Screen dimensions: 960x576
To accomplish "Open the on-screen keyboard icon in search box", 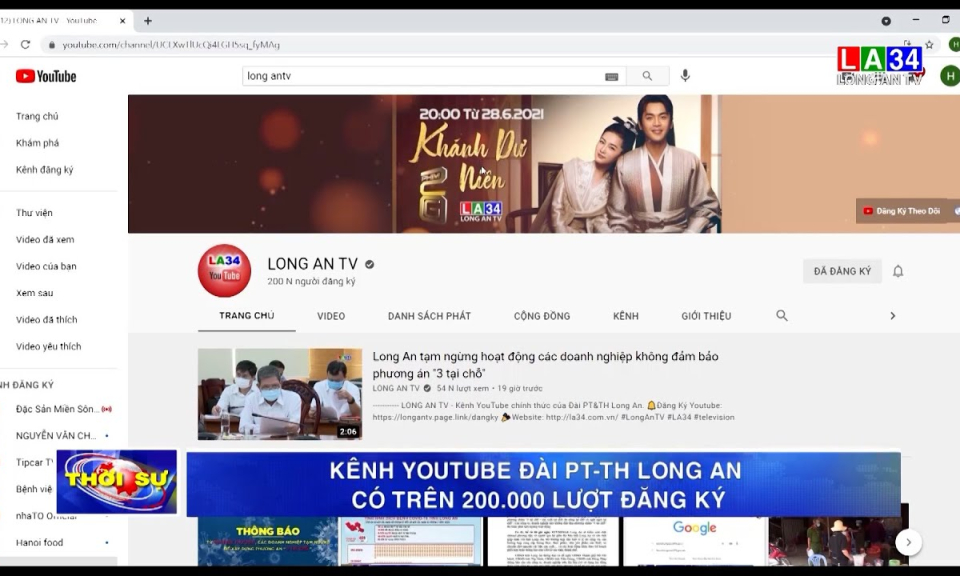I will pyautogui.click(x=611, y=77).
